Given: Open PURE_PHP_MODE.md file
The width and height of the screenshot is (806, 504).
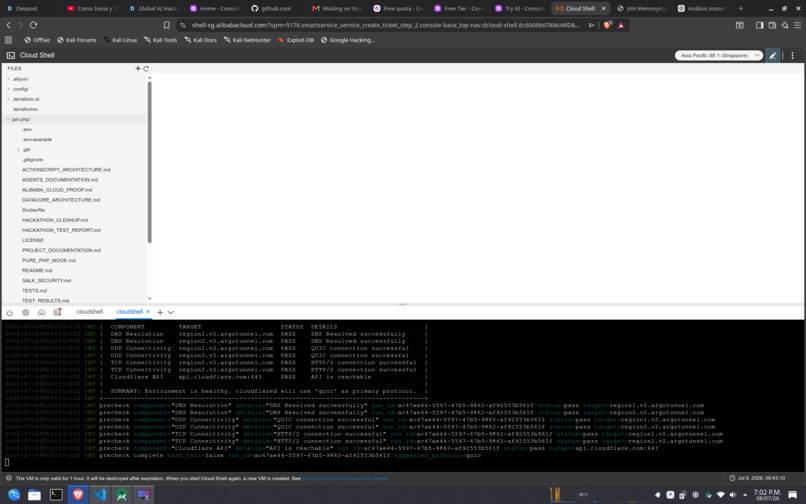Looking at the screenshot, I should pyautogui.click(x=49, y=260).
